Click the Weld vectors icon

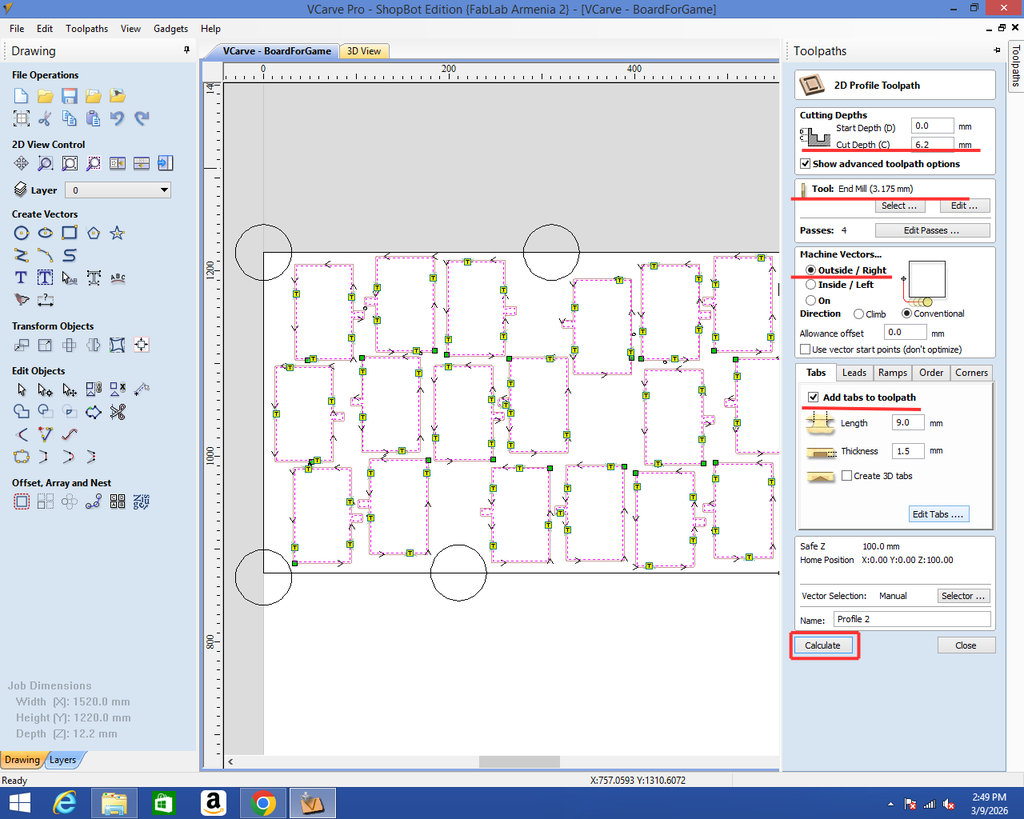(21, 412)
